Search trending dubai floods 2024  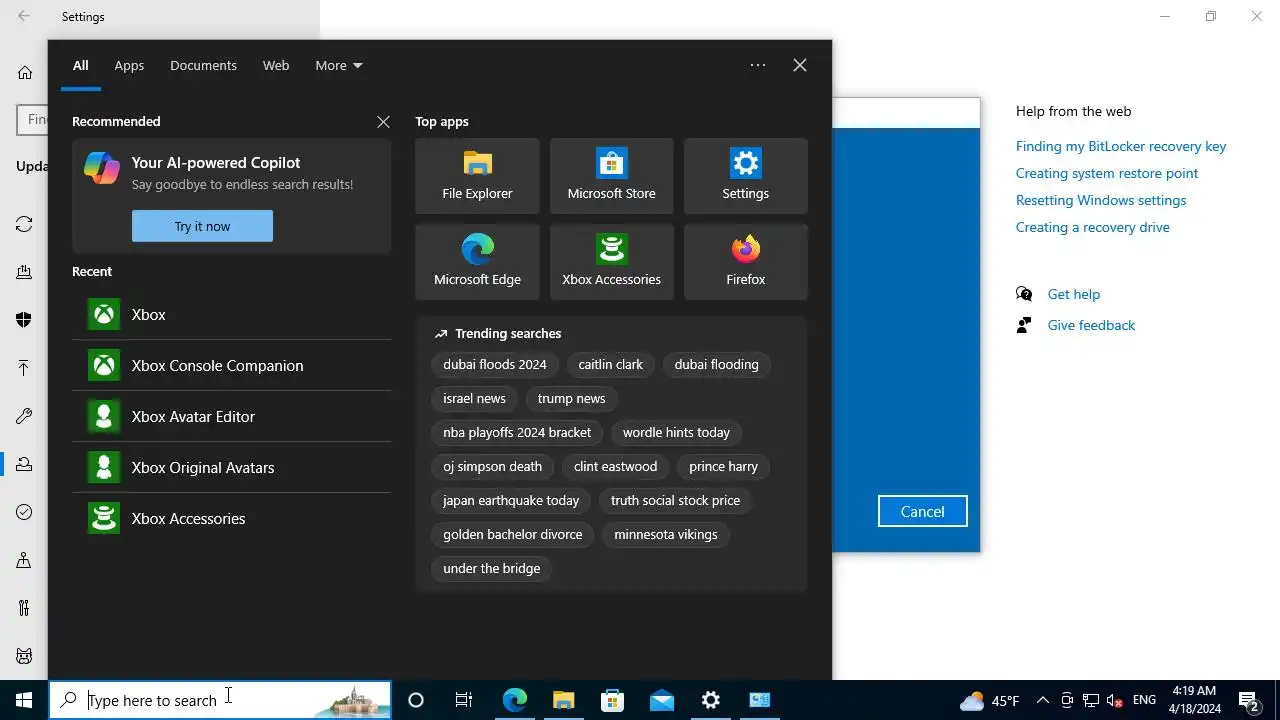point(495,364)
